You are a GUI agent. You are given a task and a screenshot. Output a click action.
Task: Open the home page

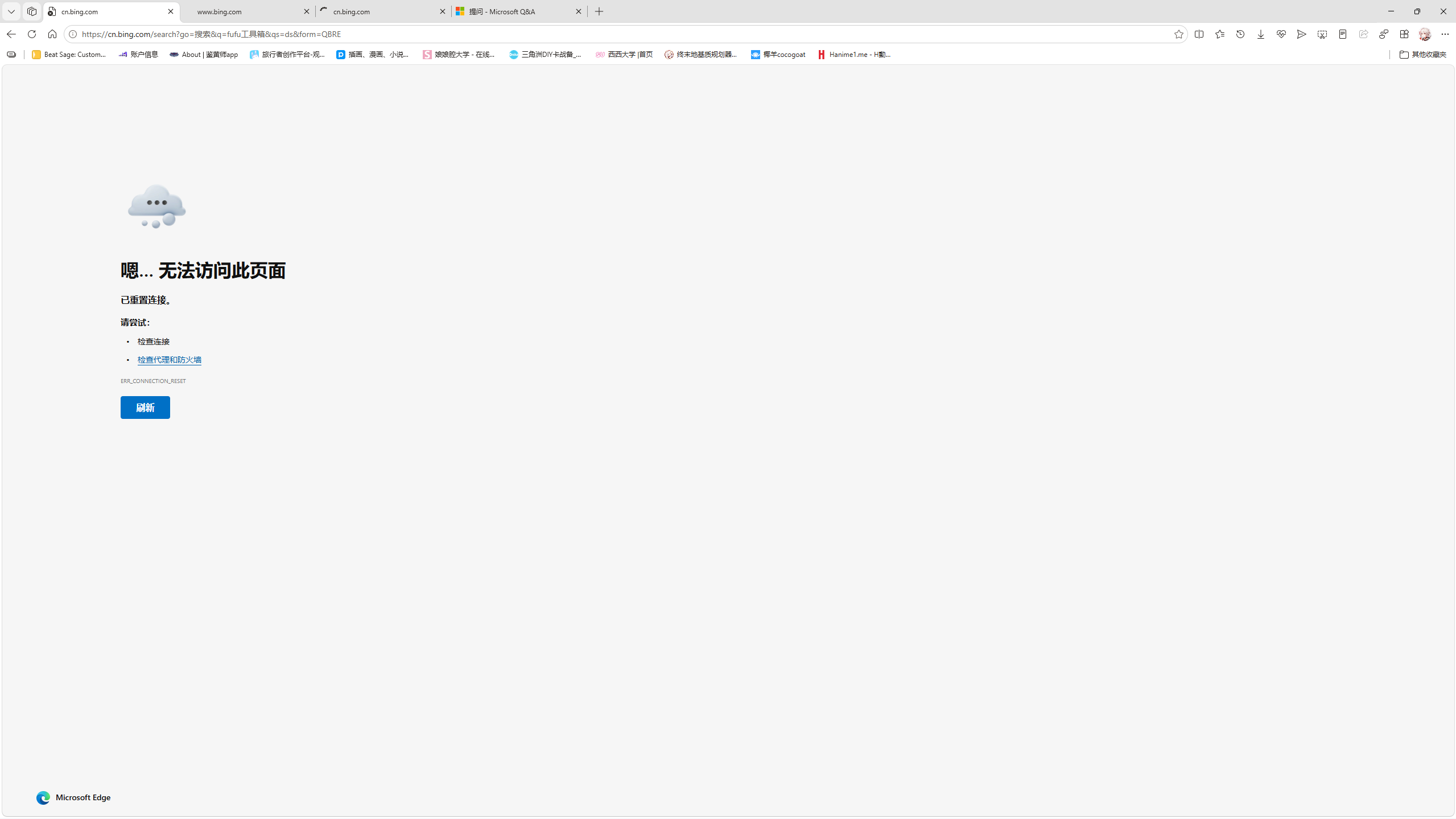[52, 34]
